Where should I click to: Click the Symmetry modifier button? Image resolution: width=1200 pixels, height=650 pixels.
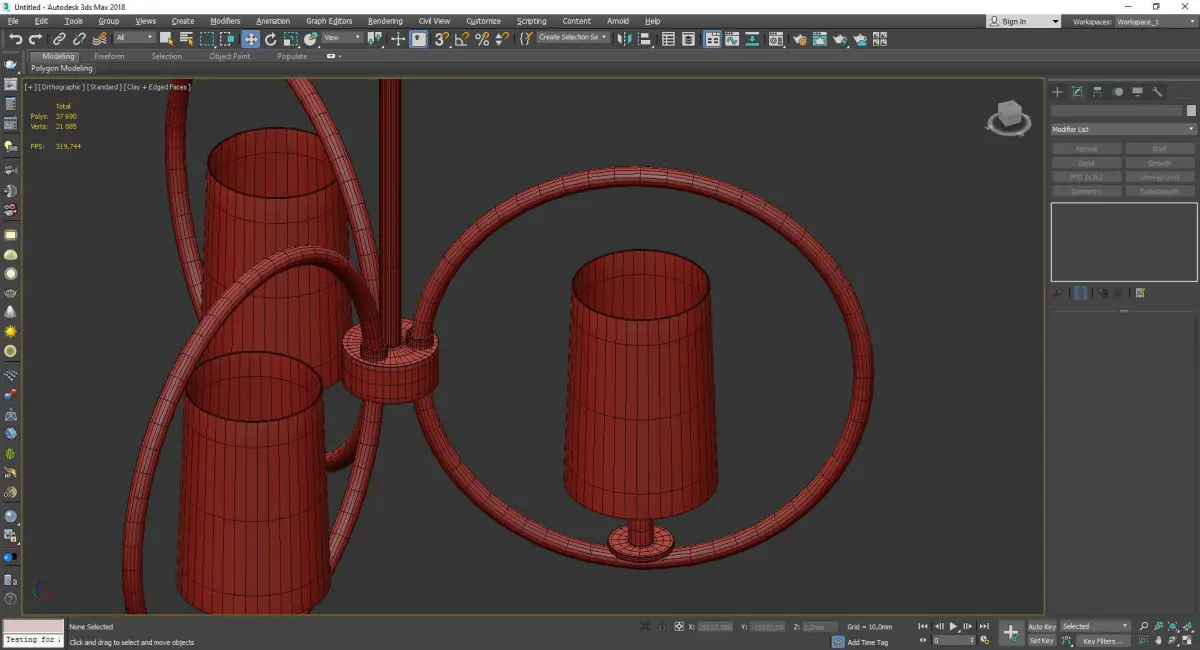click(x=1086, y=191)
